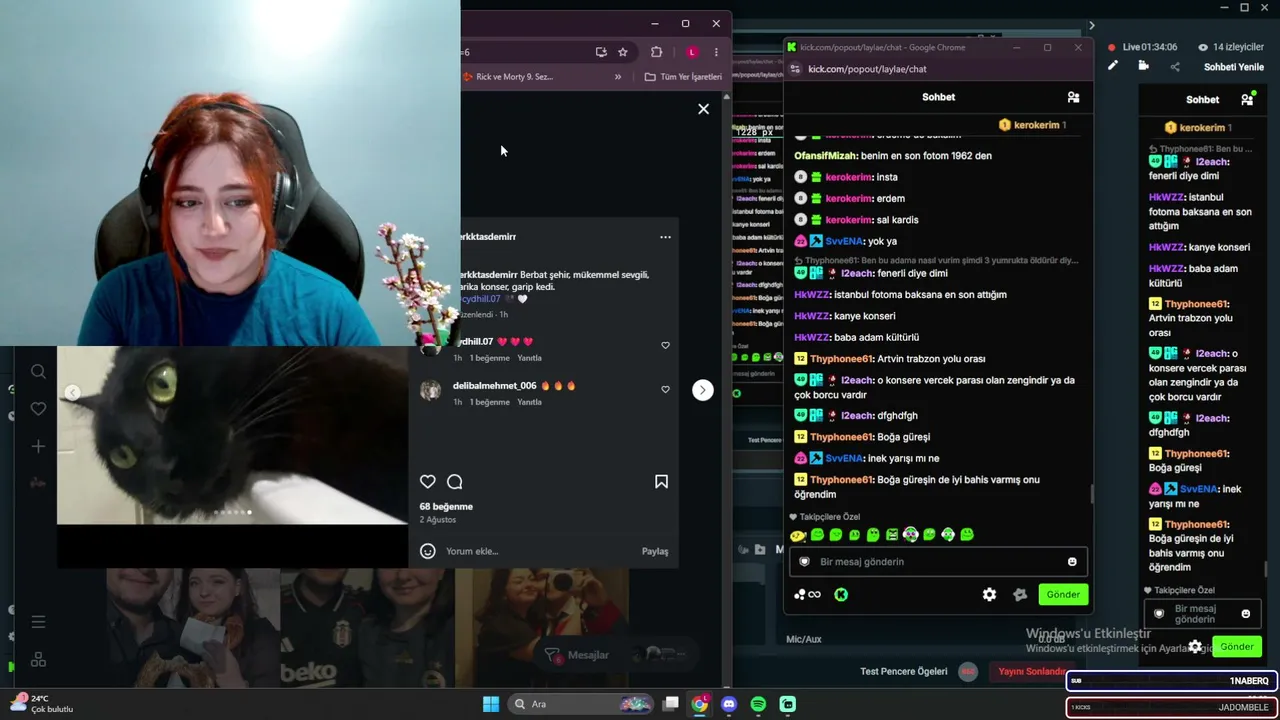The width and height of the screenshot is (1280, 720).
Task: Click the moderator badge icon beside chat gear
Action: [1020, 595]
